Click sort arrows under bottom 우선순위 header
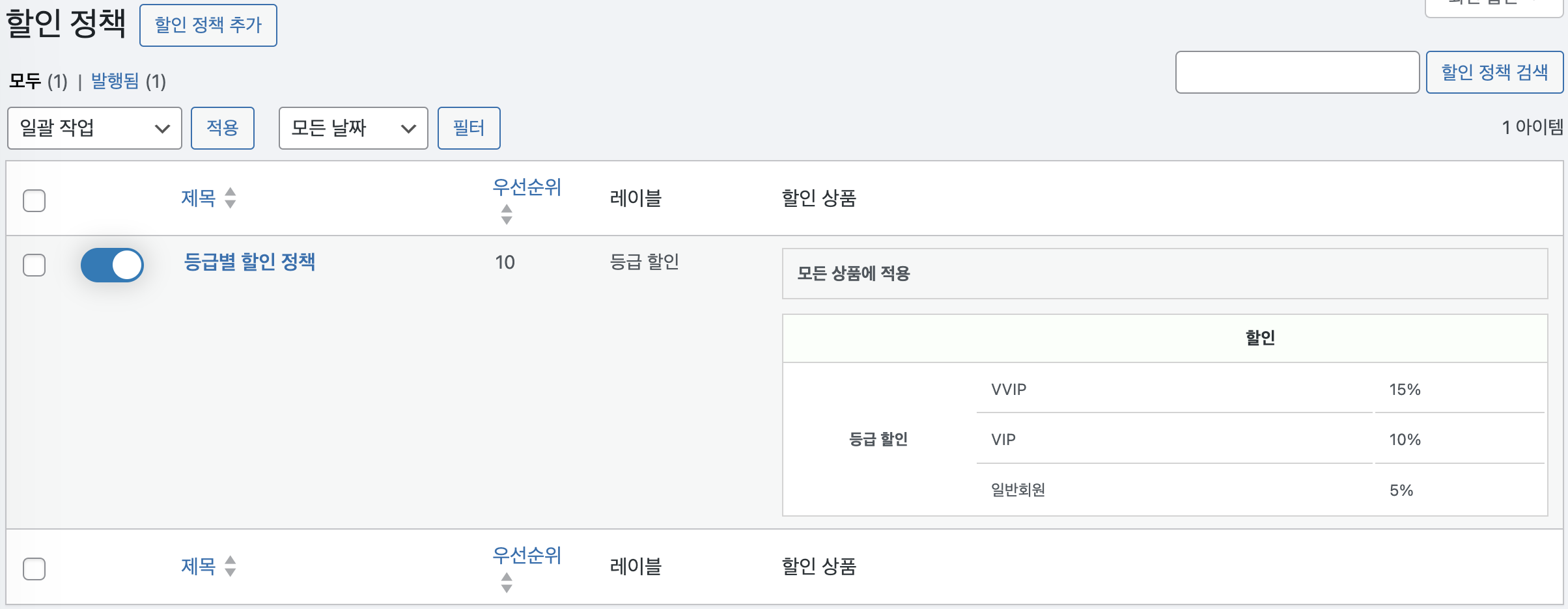Image resolution: width=1568 pixels, height=609 pixels. click(x=507, y=582)
